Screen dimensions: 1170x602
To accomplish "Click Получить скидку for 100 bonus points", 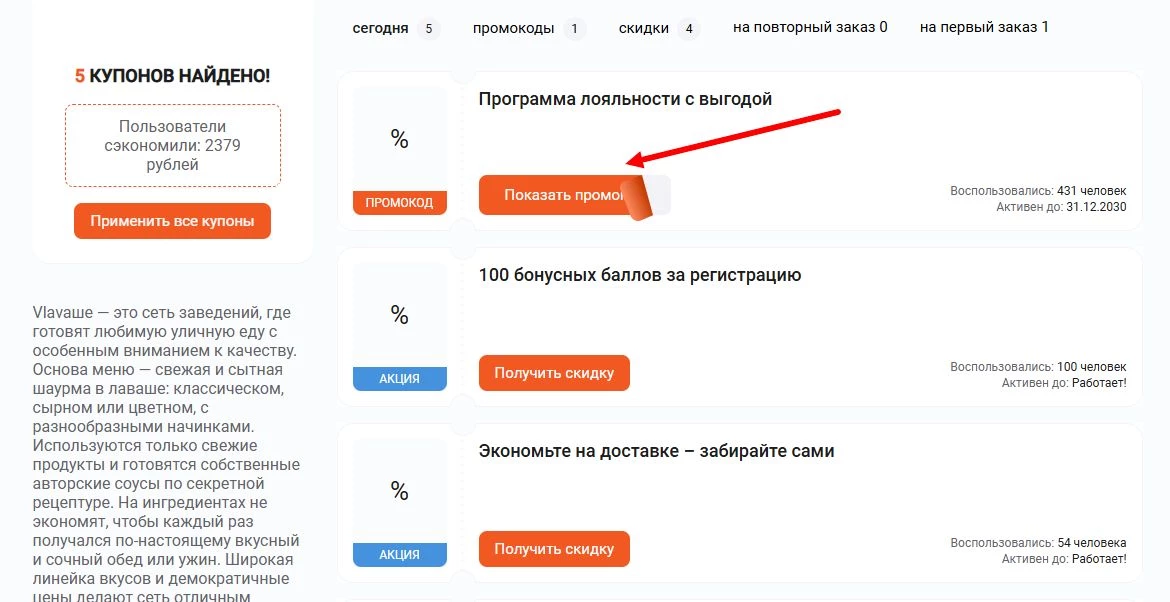I will [x=554, y=372].
